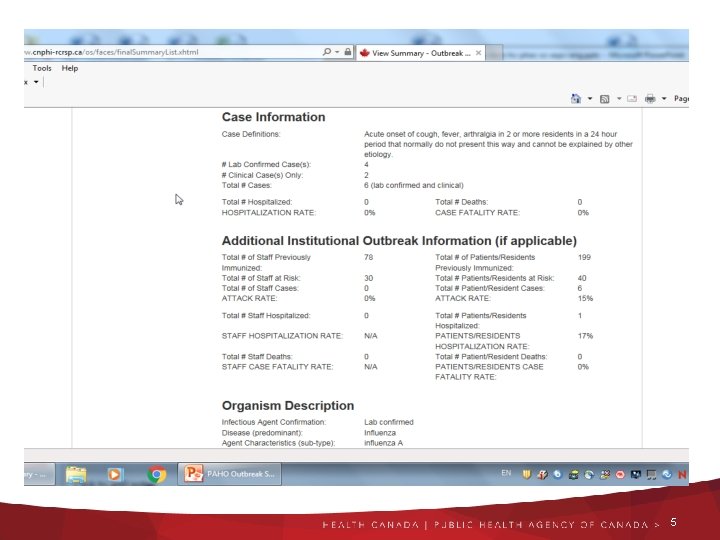The image size is (720, 540).
Task: Expand the RSS feeds dropdown arrow
Action: point(619,98)
